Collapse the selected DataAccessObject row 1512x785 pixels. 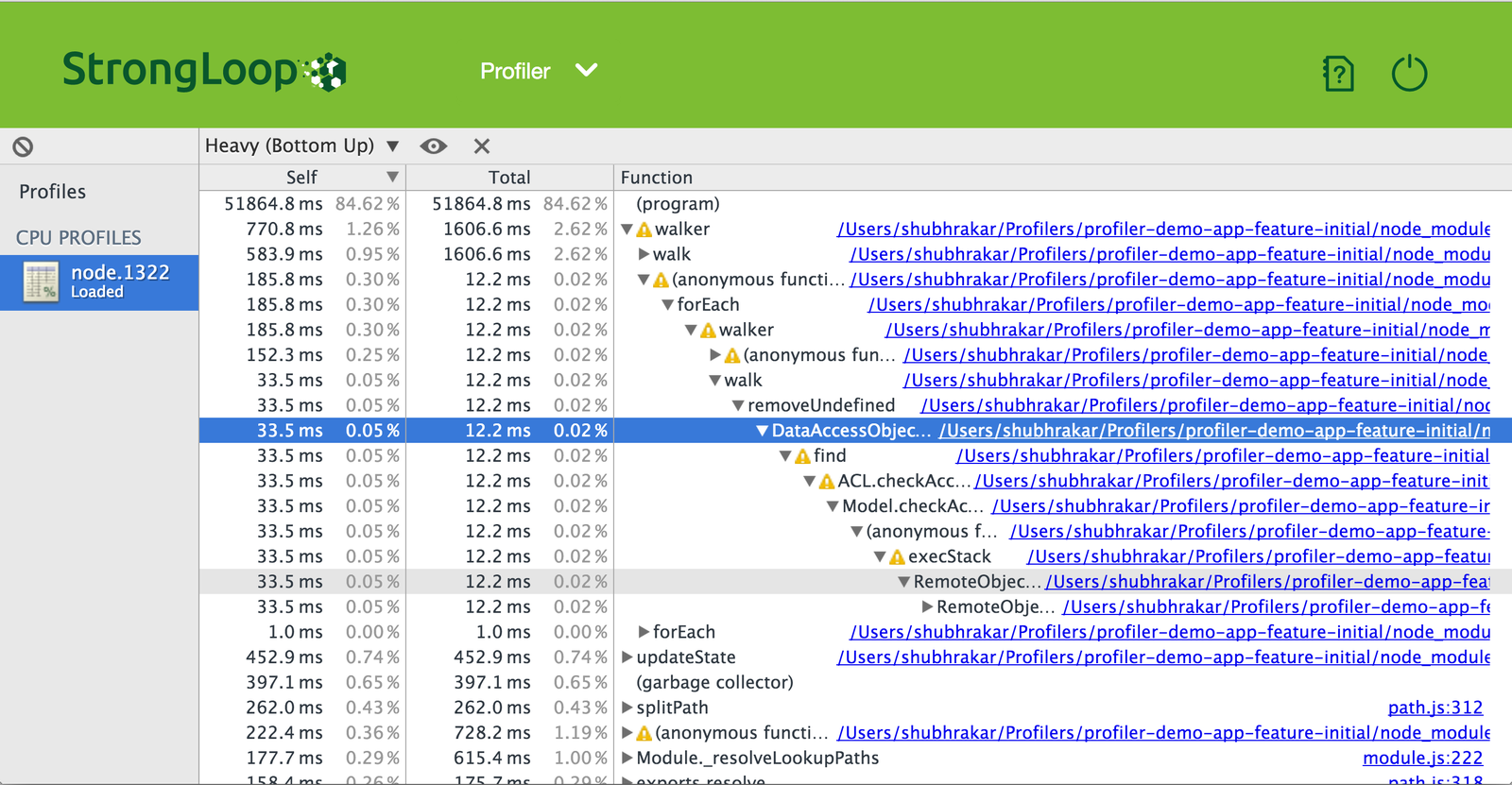coord(763,431)
